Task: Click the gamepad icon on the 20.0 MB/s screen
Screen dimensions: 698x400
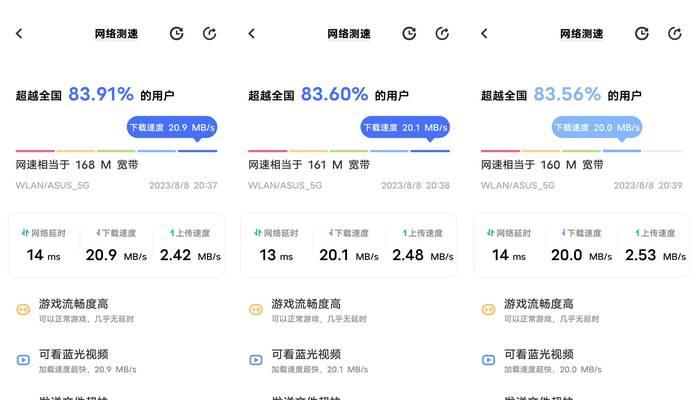Action: pos(488,309)
